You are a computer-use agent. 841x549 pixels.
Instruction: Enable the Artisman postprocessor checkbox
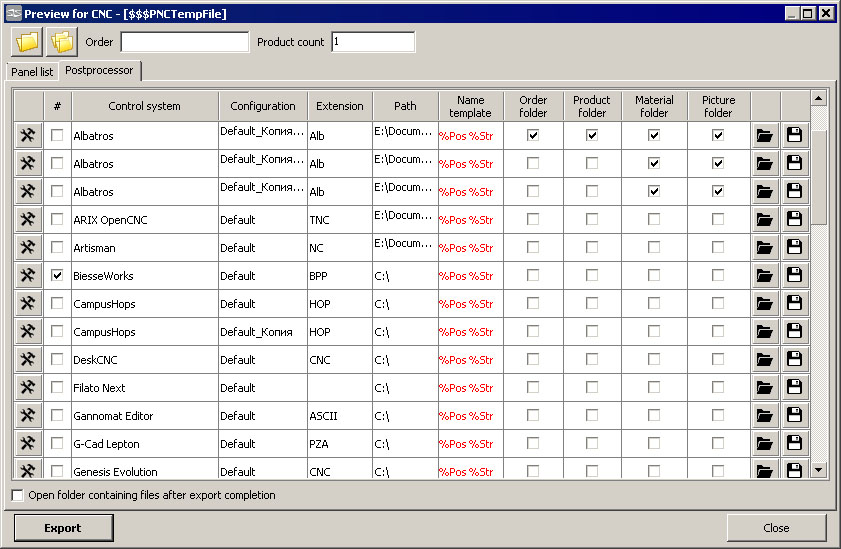point(57,247)
